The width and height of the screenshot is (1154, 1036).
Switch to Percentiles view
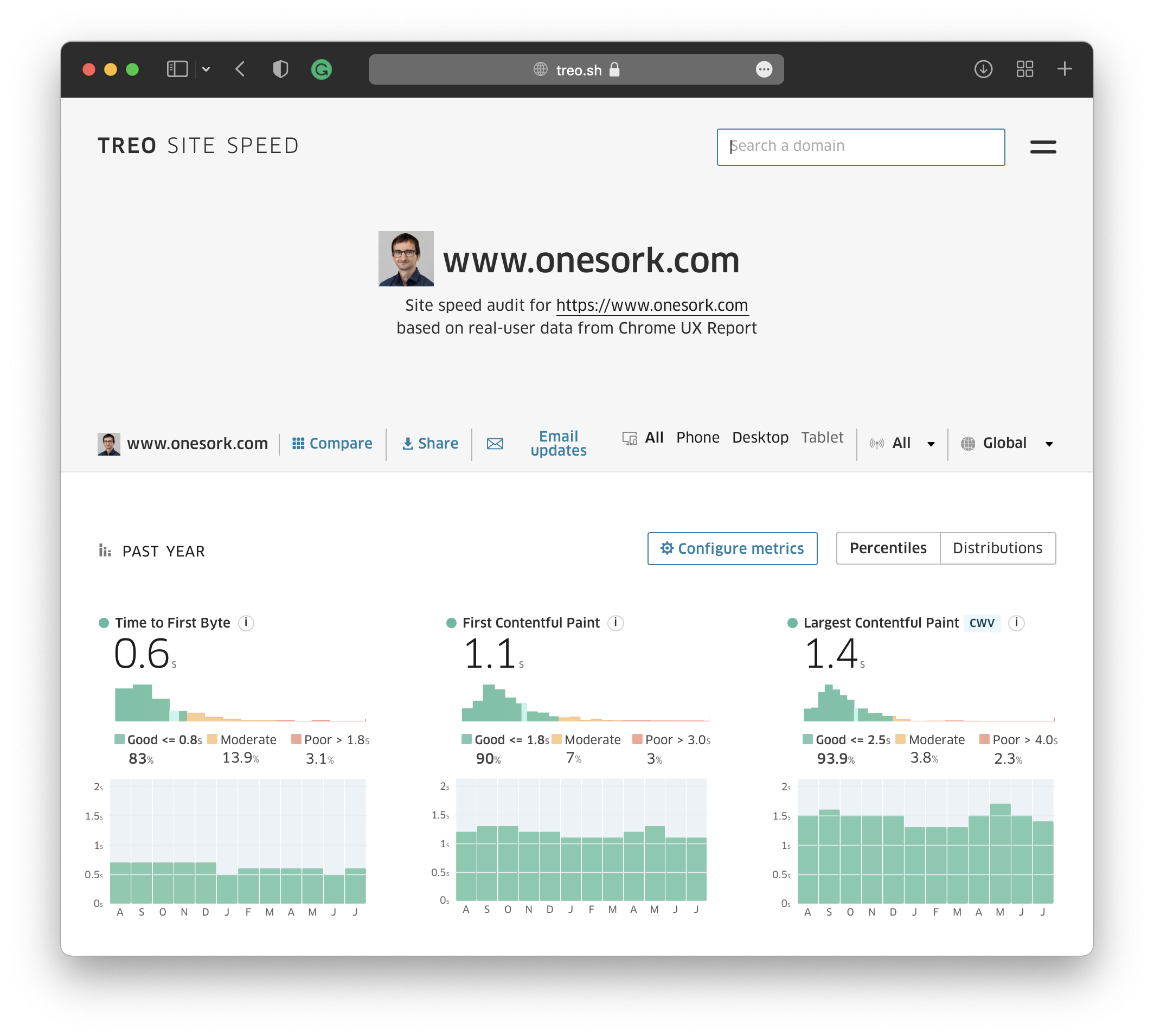(x=888, y=548)
